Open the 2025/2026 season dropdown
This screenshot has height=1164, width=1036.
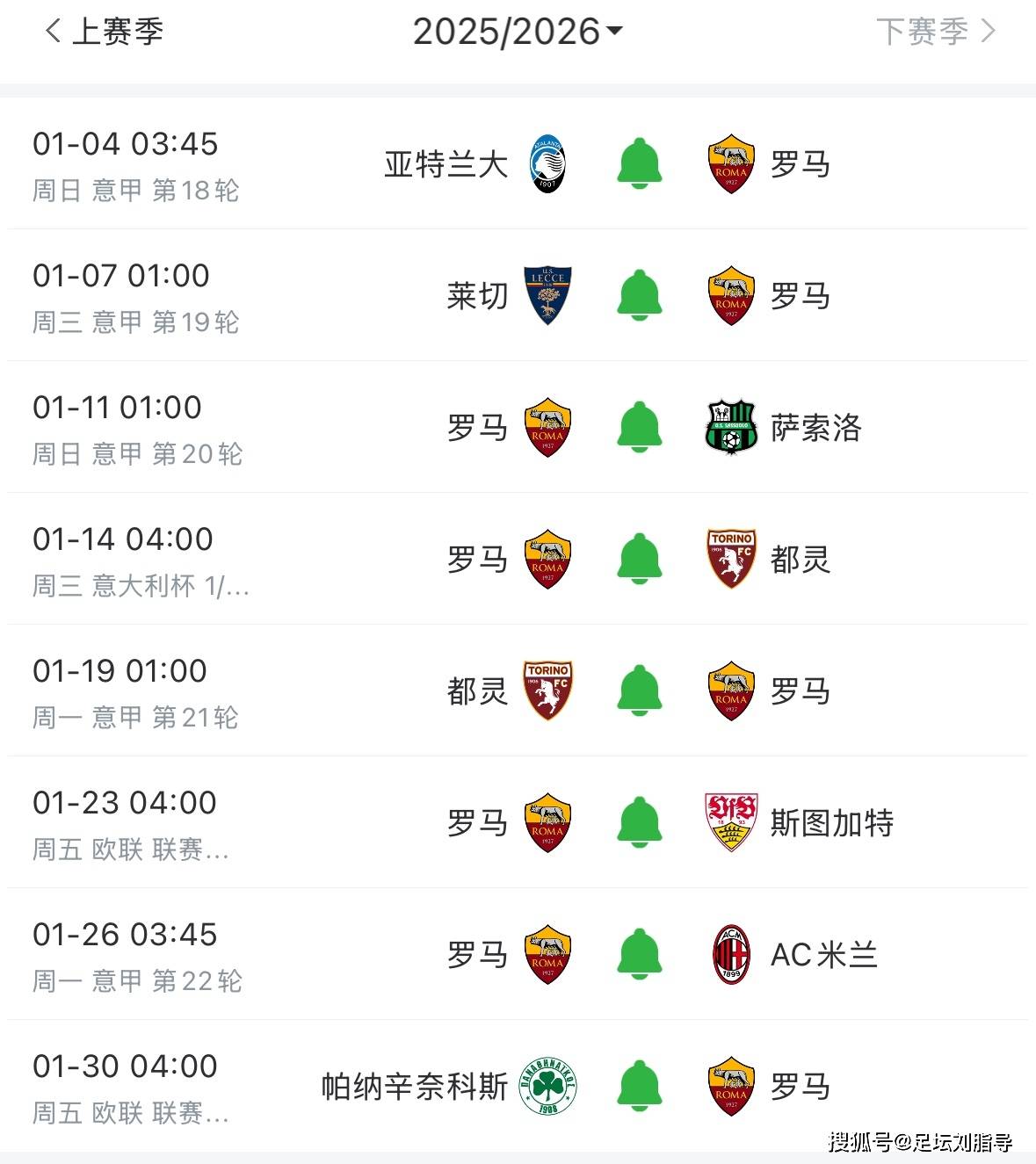(x=518, y=33)
